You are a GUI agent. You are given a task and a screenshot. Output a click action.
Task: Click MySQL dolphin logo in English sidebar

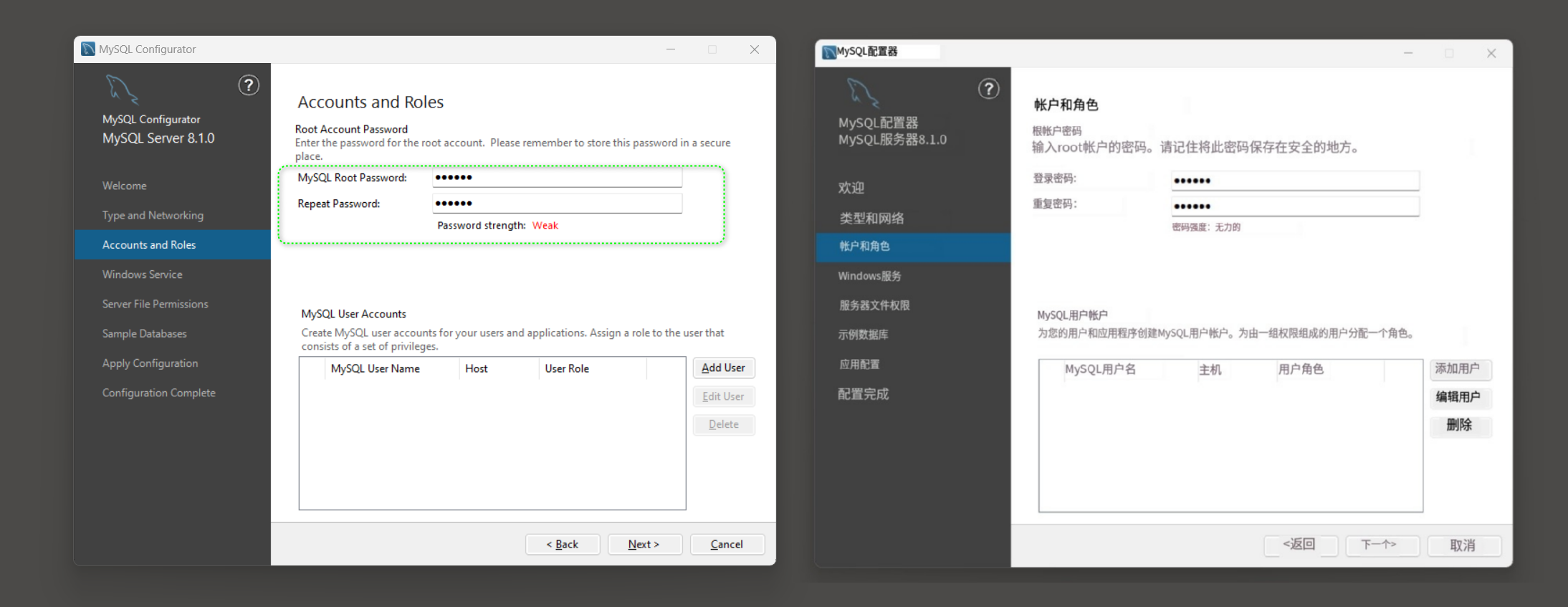[x=121, y=90]
